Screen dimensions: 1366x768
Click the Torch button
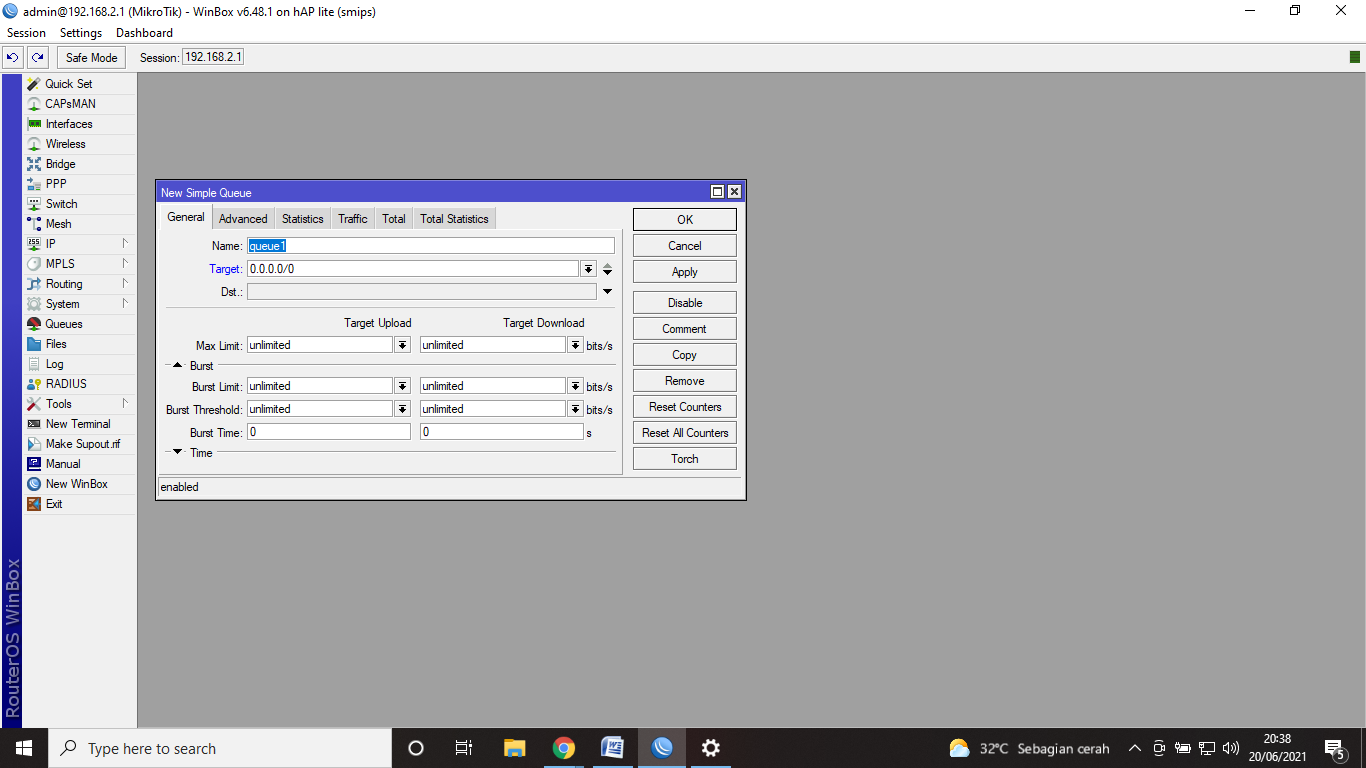point(685,459)
